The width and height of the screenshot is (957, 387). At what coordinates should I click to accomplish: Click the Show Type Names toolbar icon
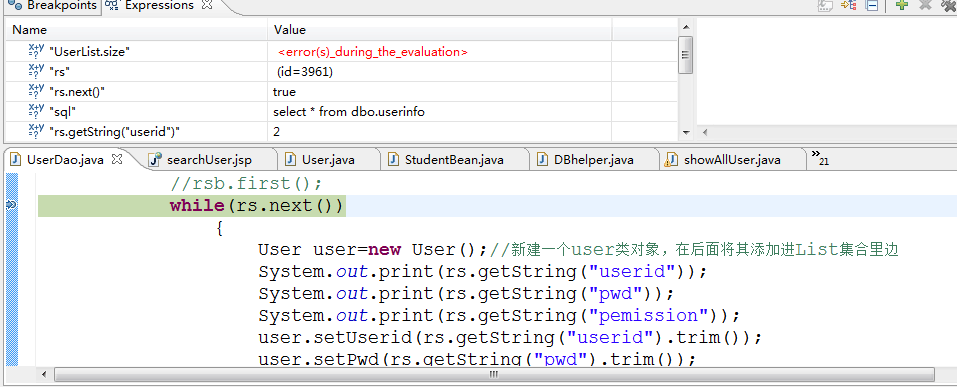[x=826, y=5]
